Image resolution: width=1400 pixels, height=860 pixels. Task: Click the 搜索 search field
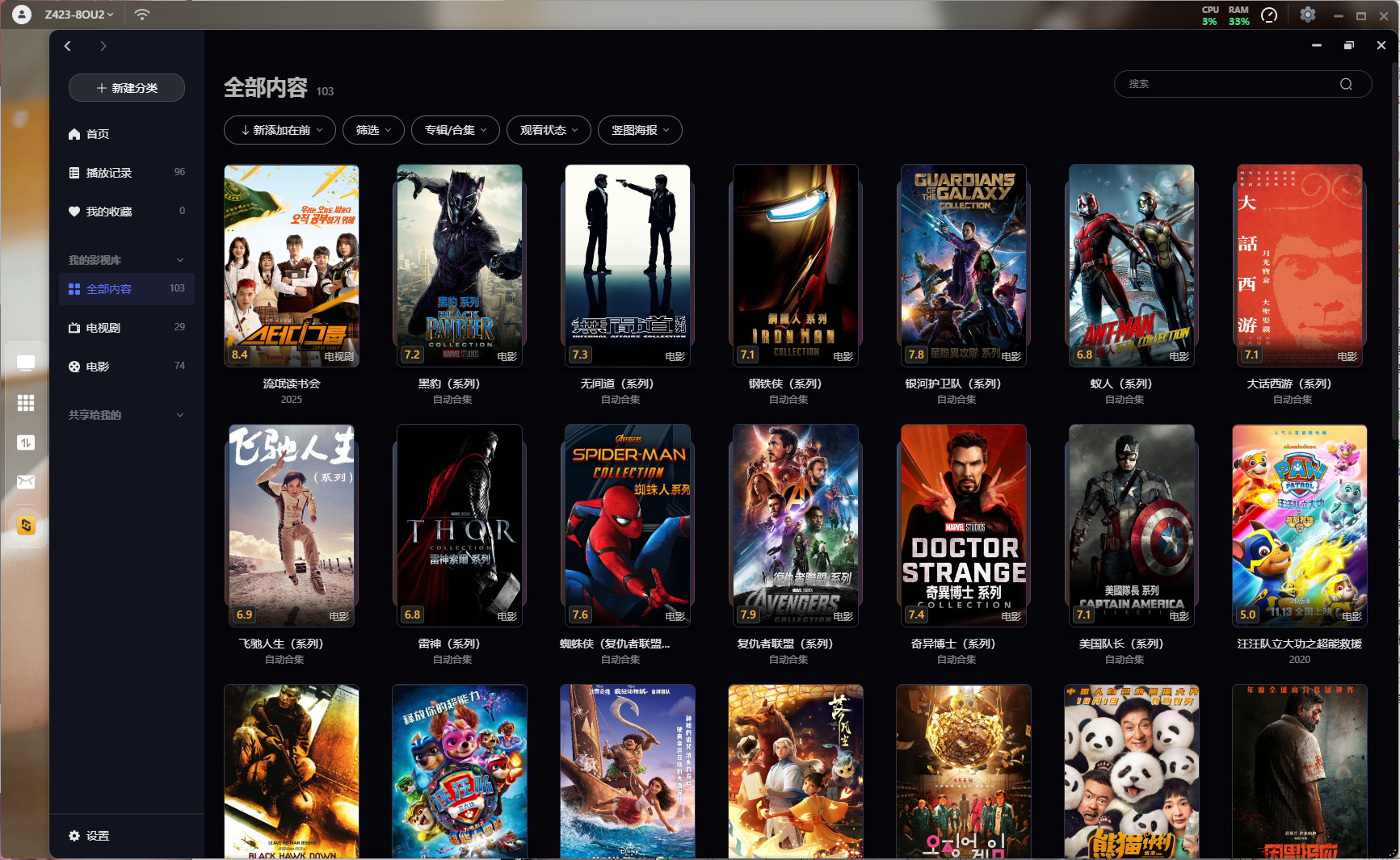(1242, 84)
